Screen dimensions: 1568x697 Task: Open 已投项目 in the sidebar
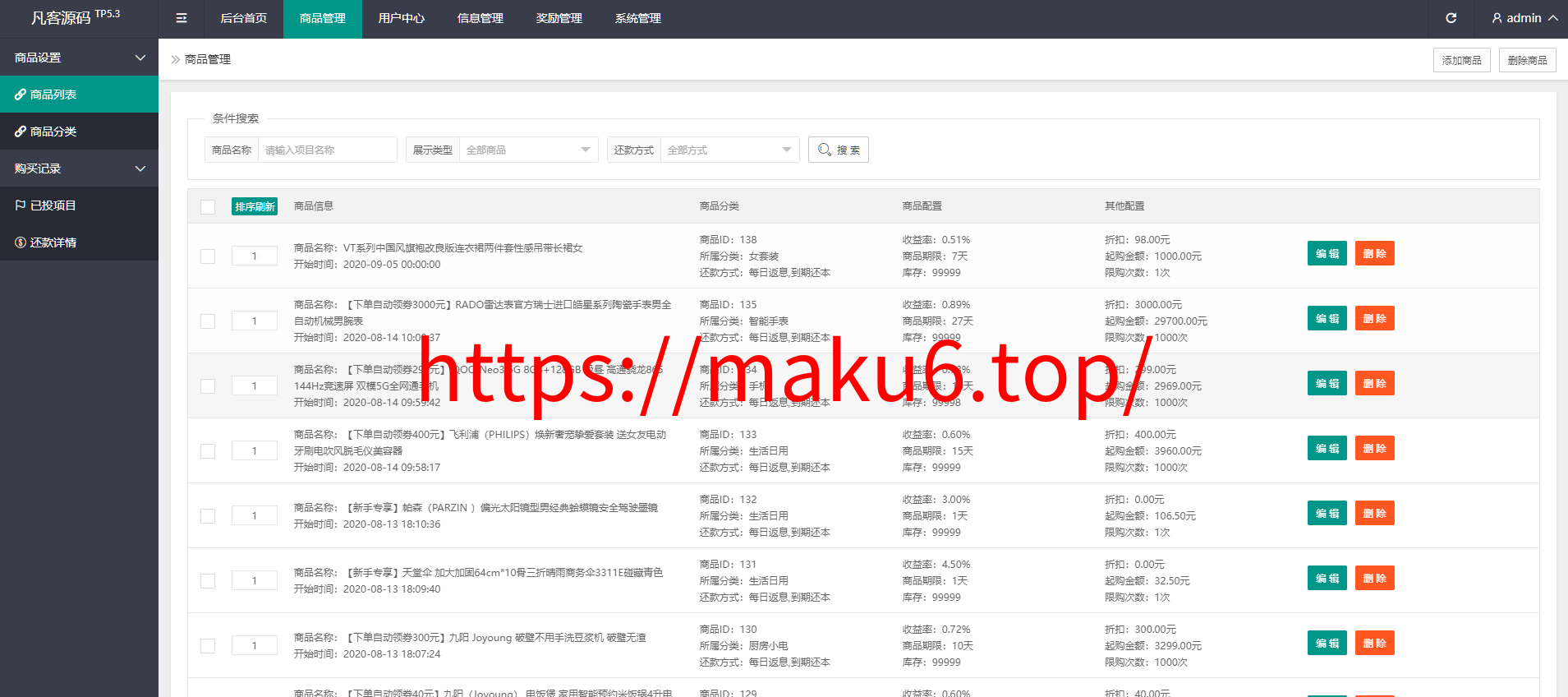(x=79, y=205)
